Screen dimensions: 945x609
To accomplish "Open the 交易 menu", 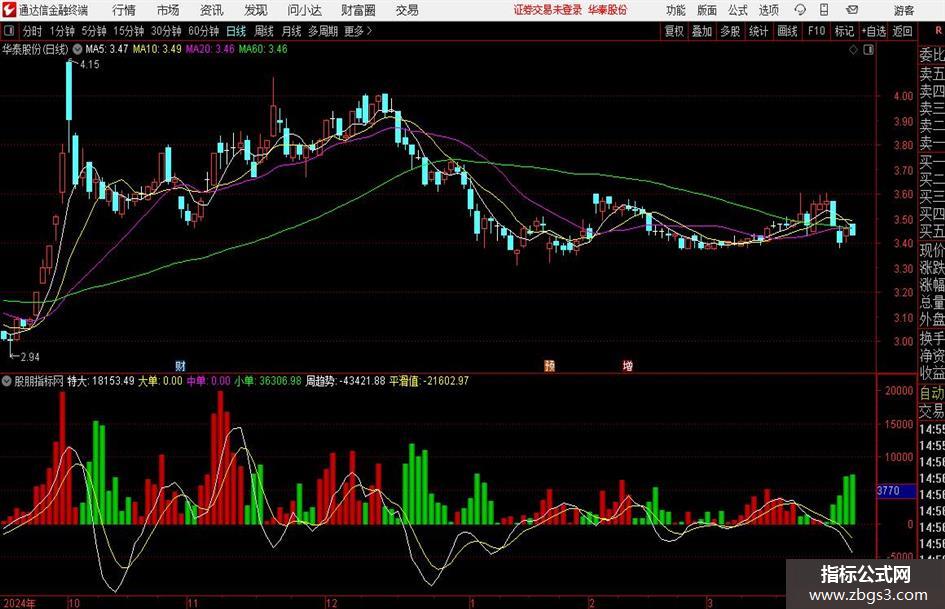I will click(407, 10).
